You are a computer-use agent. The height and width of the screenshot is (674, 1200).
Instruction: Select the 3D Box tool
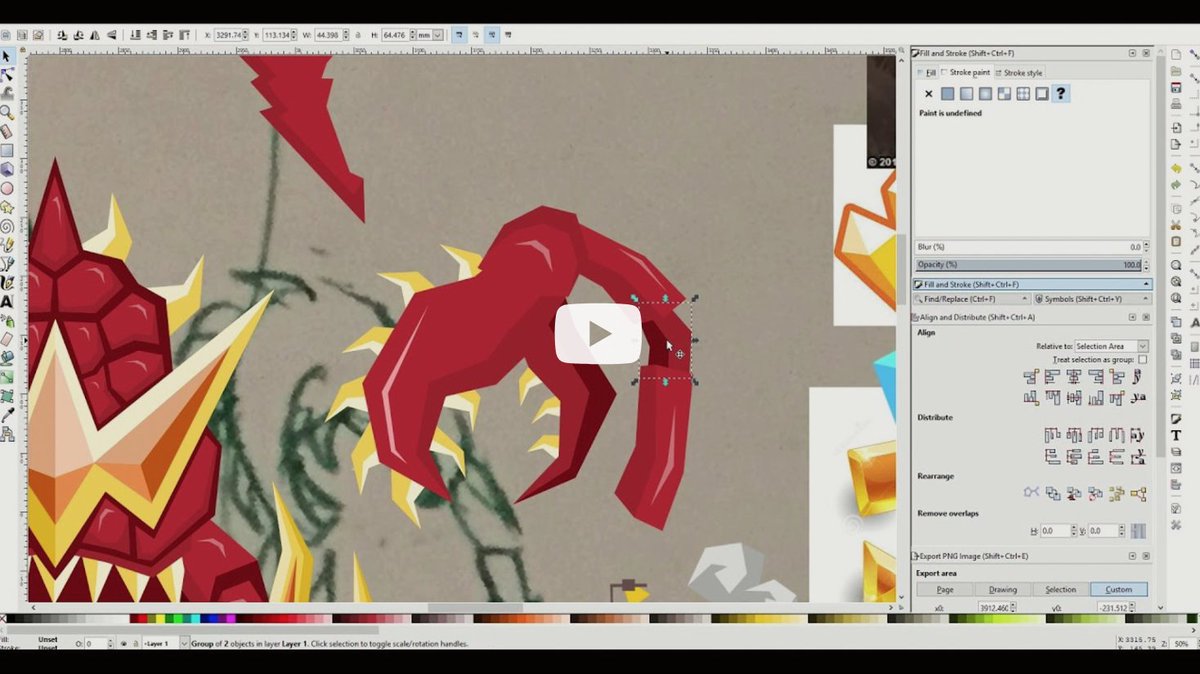(x=7, y=169)
